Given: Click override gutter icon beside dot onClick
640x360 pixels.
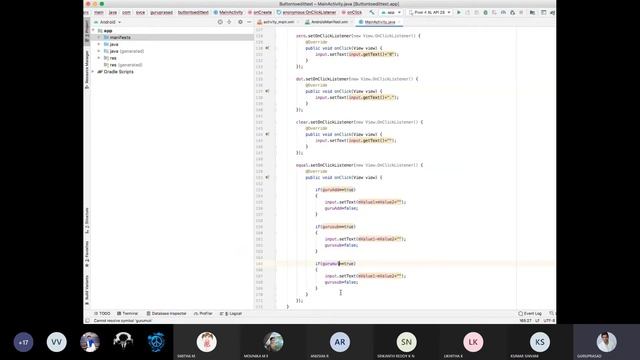Looking at the screenshot, I should tap(267, 91).
